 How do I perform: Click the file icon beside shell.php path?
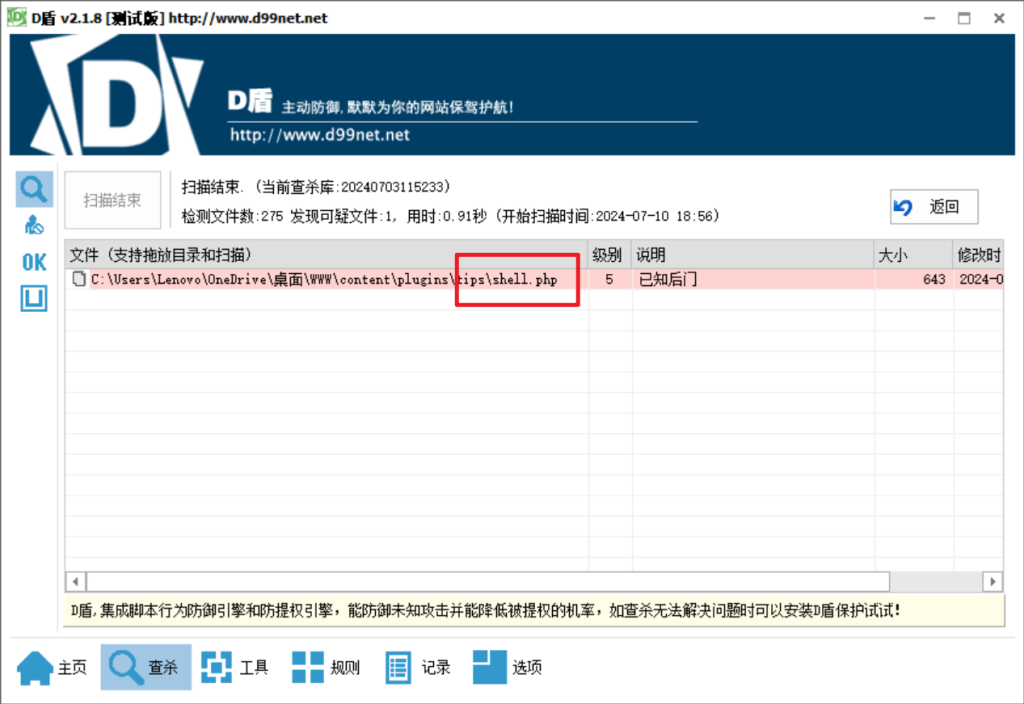(x=79, y=280)
